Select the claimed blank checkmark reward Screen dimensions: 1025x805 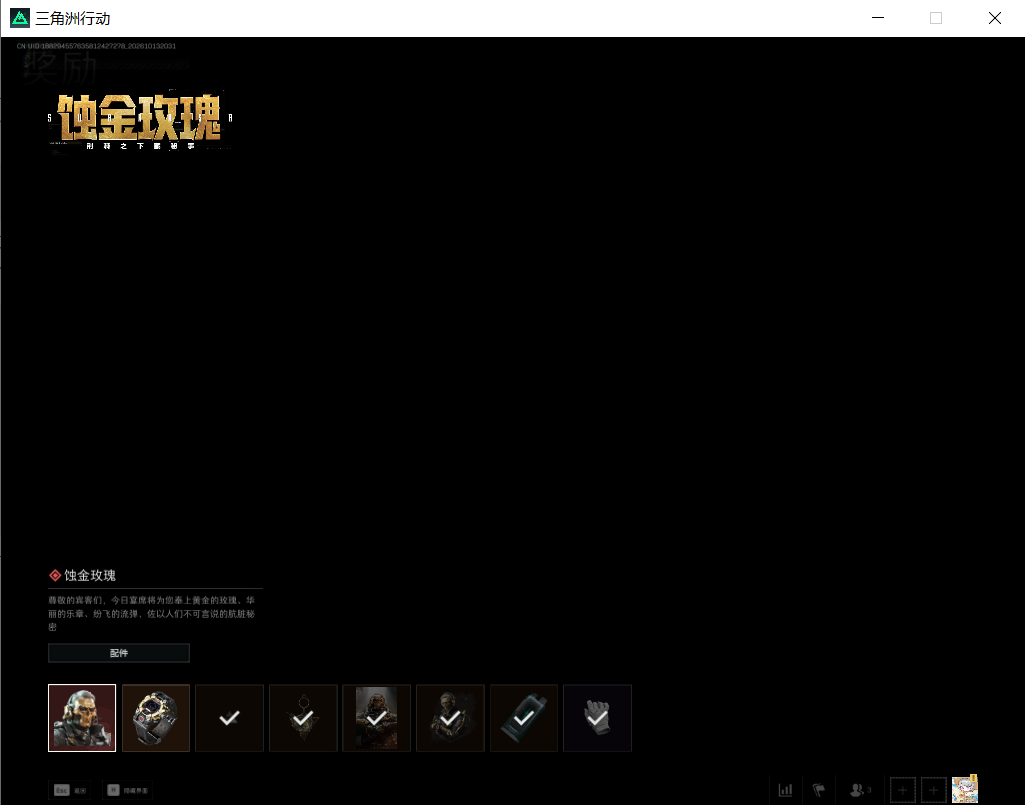coord(229,718)
